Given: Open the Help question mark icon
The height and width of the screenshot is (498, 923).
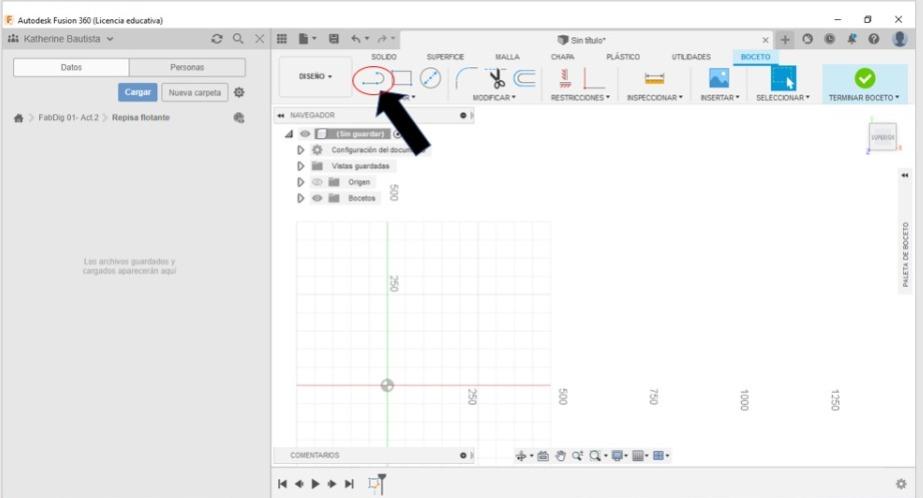Looking at the screenshot, I should (x=874, y=39).
